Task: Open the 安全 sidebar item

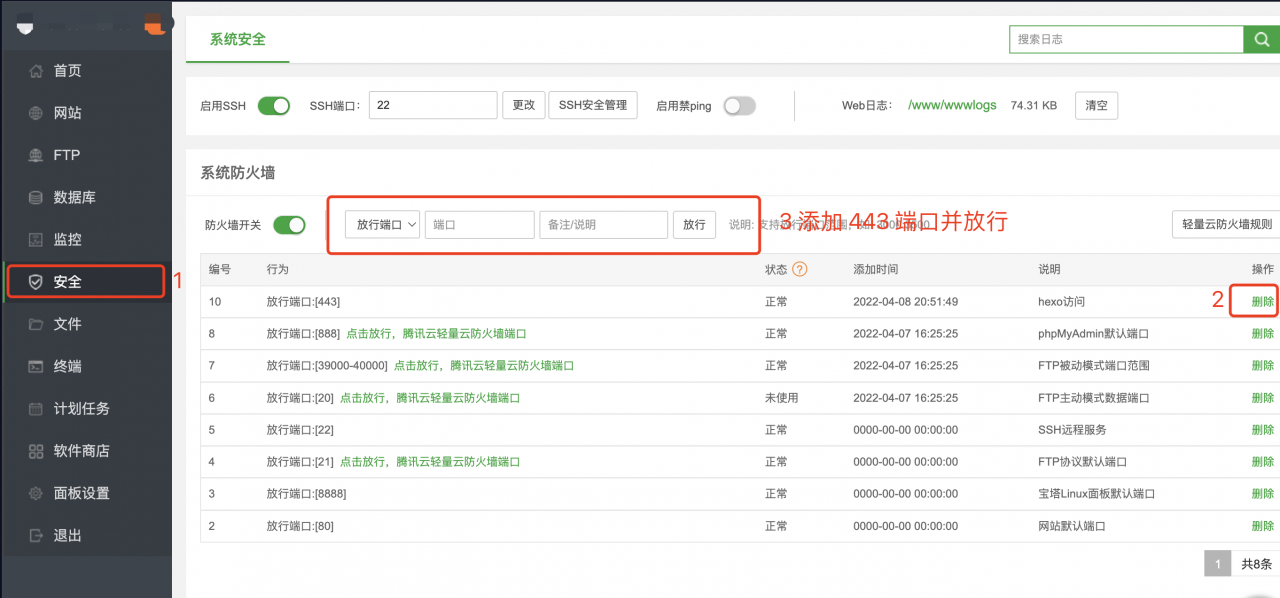Action: [x=86, y=282]
